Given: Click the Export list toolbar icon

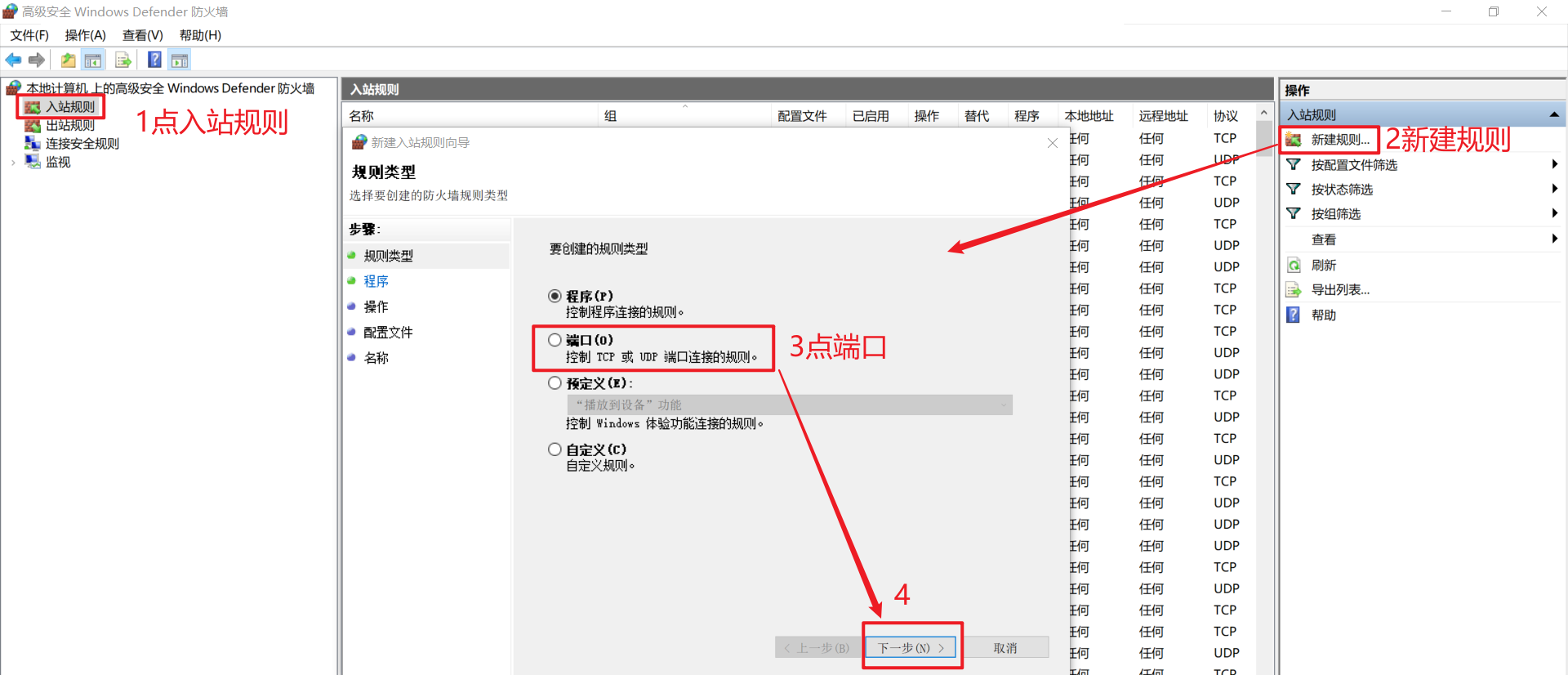Looking at the screenshot, I should click(x=123, y=60).
